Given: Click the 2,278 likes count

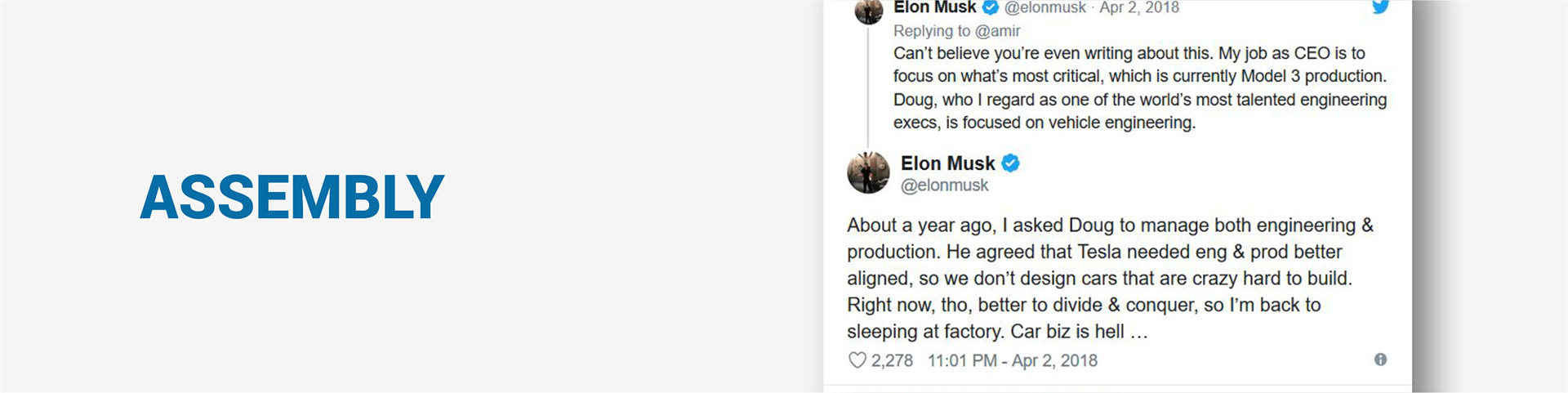Looking at the screenshot, I should click(892, 360).
